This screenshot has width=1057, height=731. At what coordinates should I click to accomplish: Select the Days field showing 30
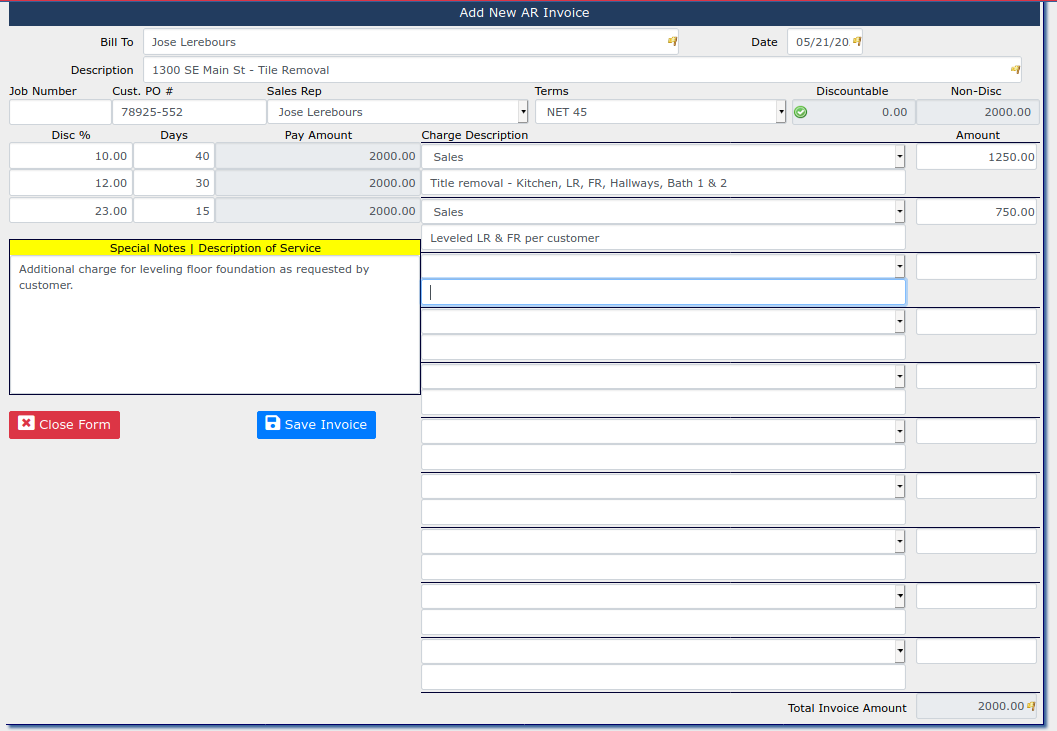pos(173,183)
